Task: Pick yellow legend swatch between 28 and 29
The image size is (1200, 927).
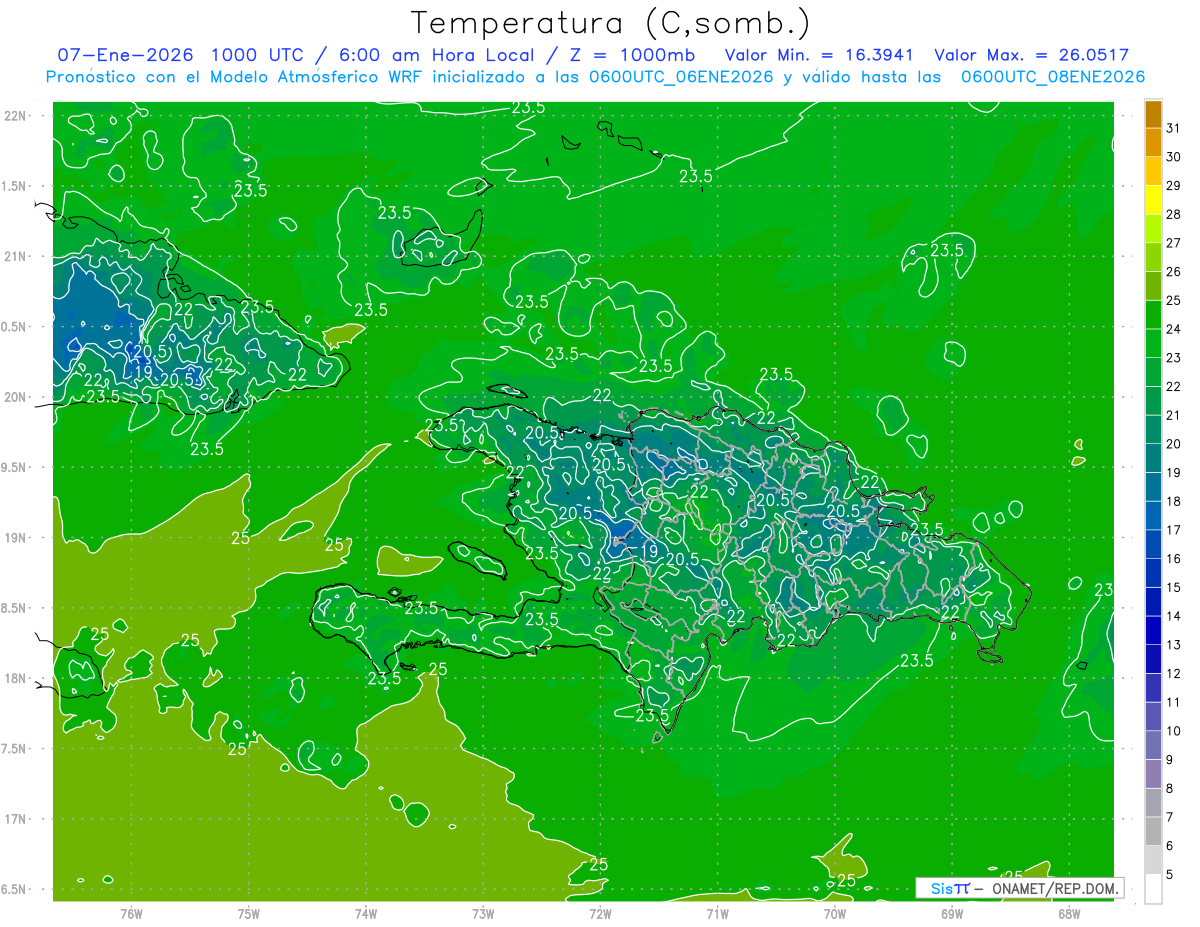Action: 1153,200
